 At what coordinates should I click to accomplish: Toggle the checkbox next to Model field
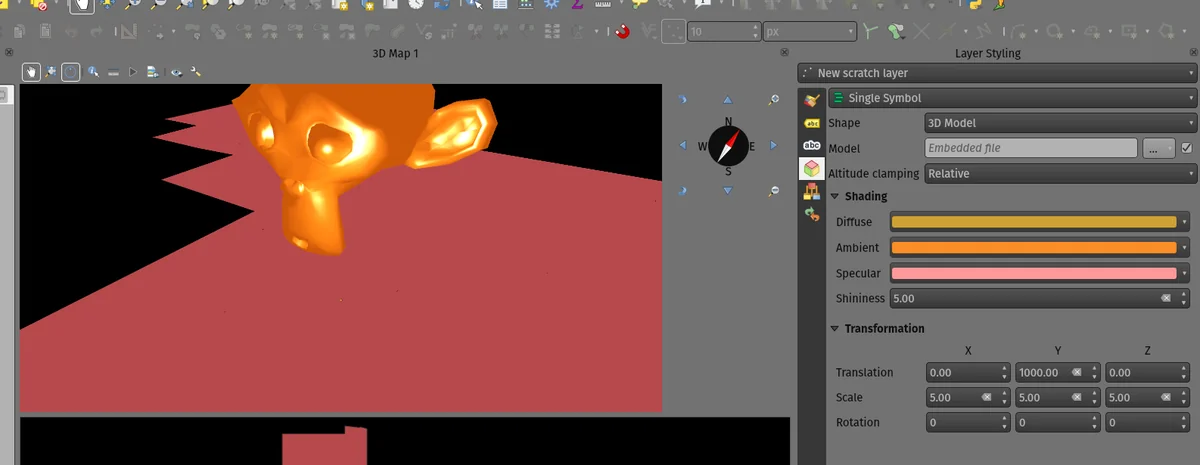click(1187, 148)
